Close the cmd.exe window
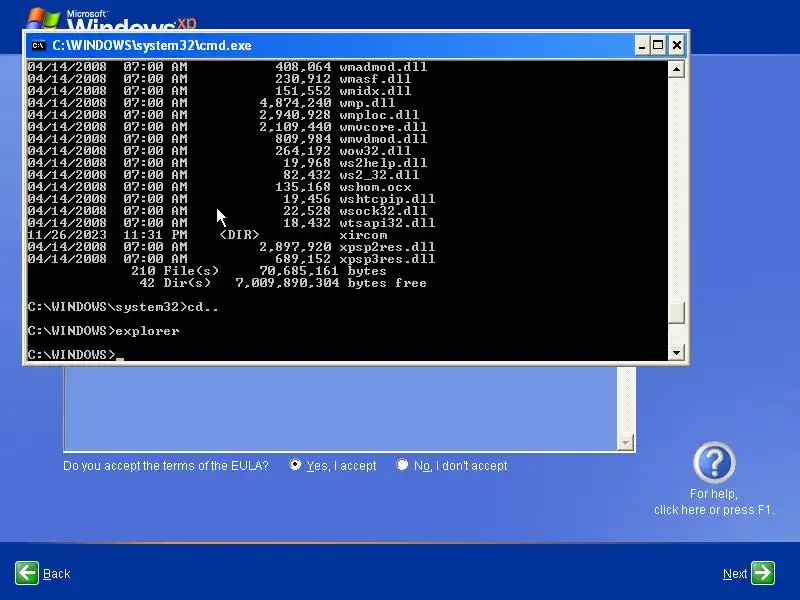The height and width of the screenshot is (600, 800). pos(677,45)
